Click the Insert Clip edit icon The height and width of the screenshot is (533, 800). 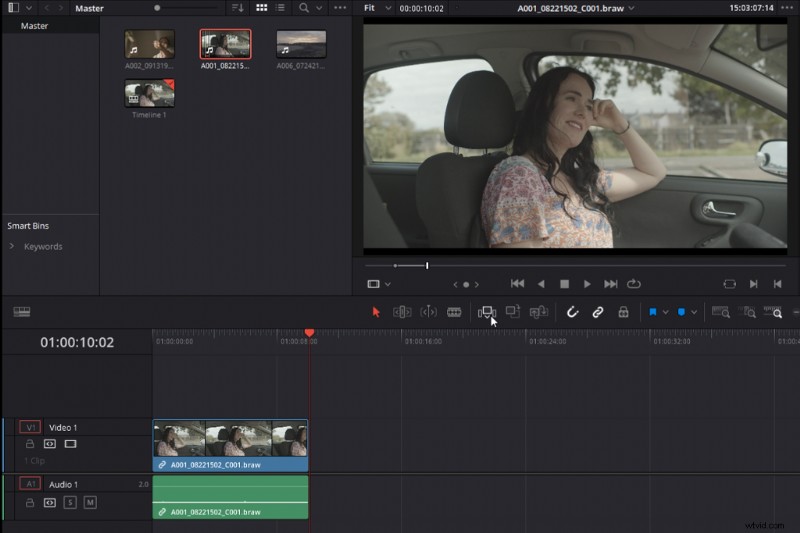point(487,312)
